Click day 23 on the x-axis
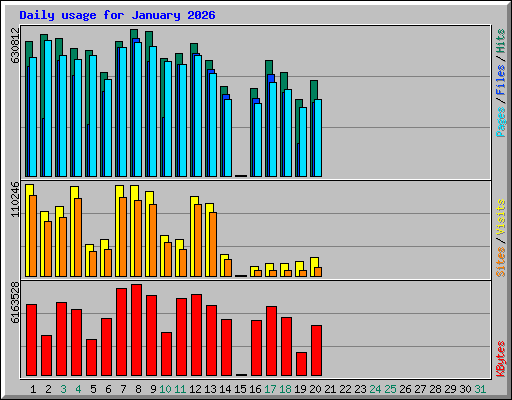 (x=360, y=389)
